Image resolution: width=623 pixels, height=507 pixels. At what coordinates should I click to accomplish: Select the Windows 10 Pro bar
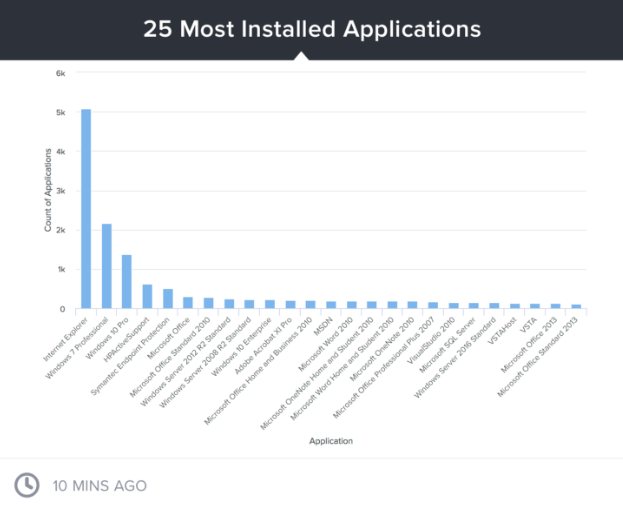coord(127,281)
